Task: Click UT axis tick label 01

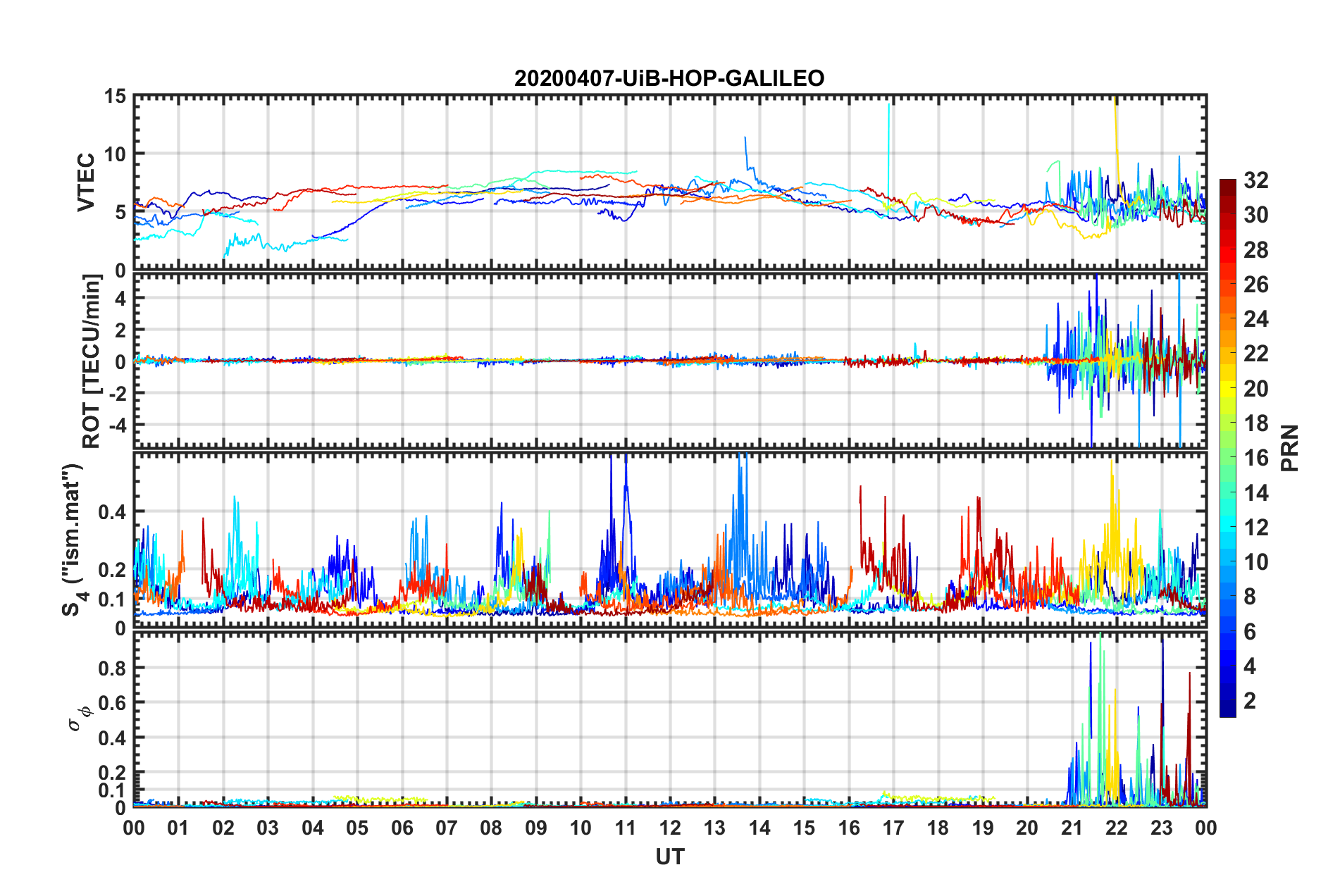Action: (178, 828)
